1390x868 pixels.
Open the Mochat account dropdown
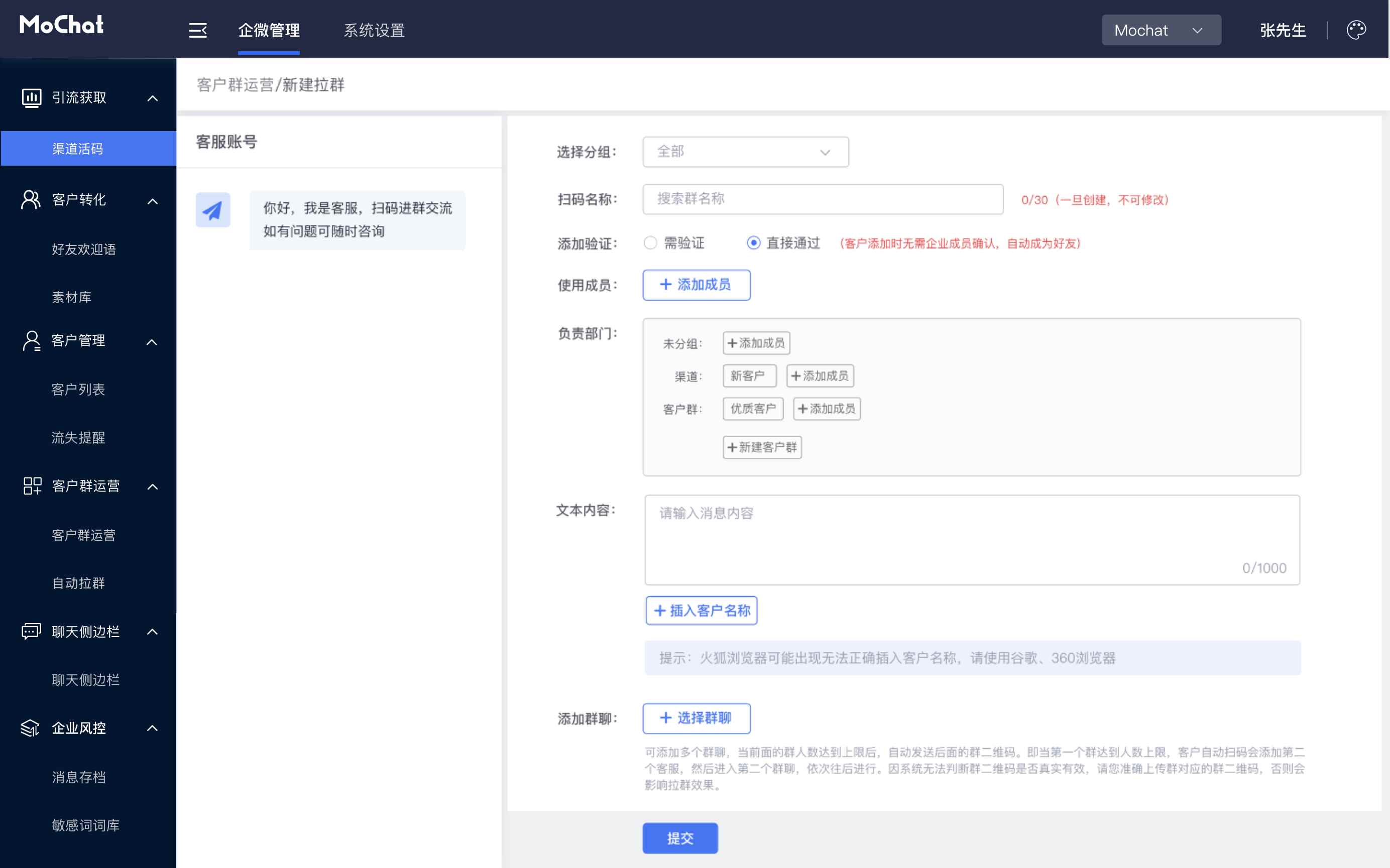(1161, 31)
